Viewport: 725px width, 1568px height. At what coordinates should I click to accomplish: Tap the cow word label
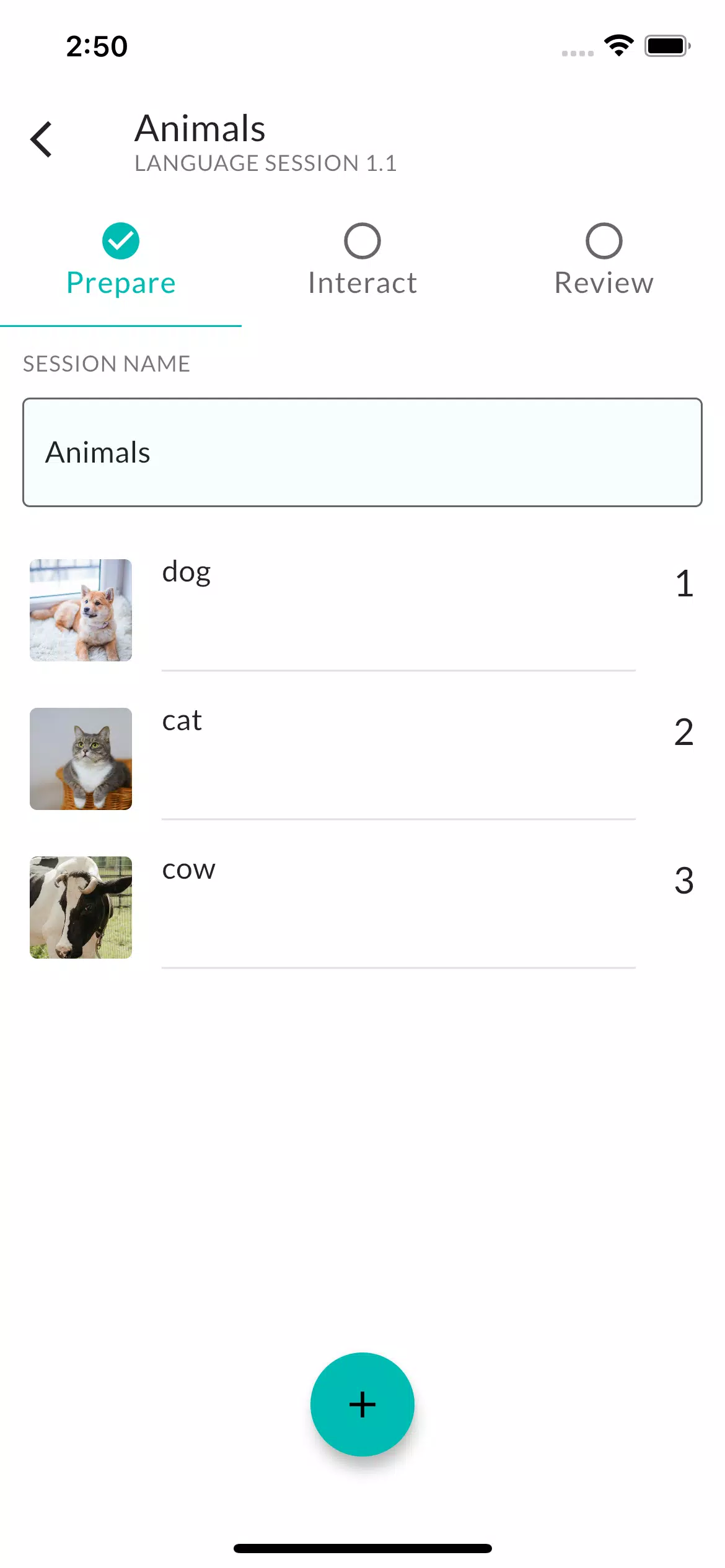tap(188, 869)
